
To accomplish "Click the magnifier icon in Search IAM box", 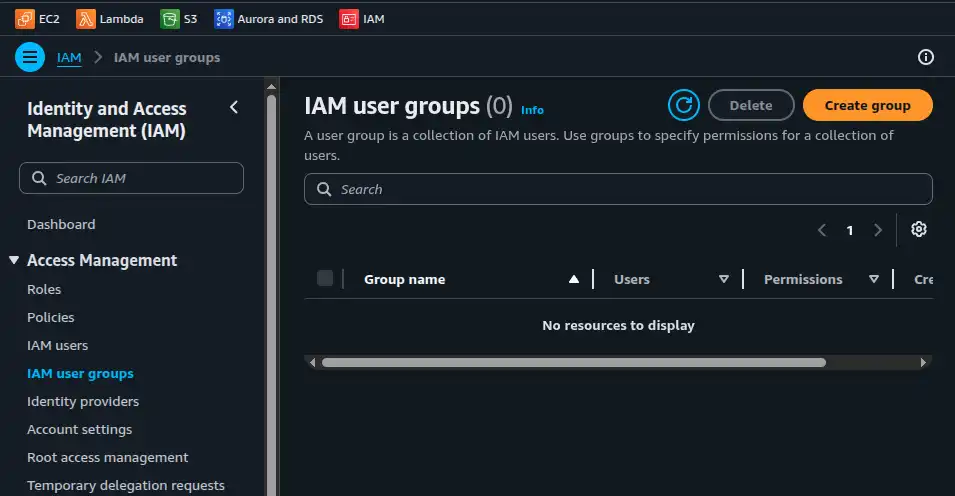I will click(x=39, y=178).
